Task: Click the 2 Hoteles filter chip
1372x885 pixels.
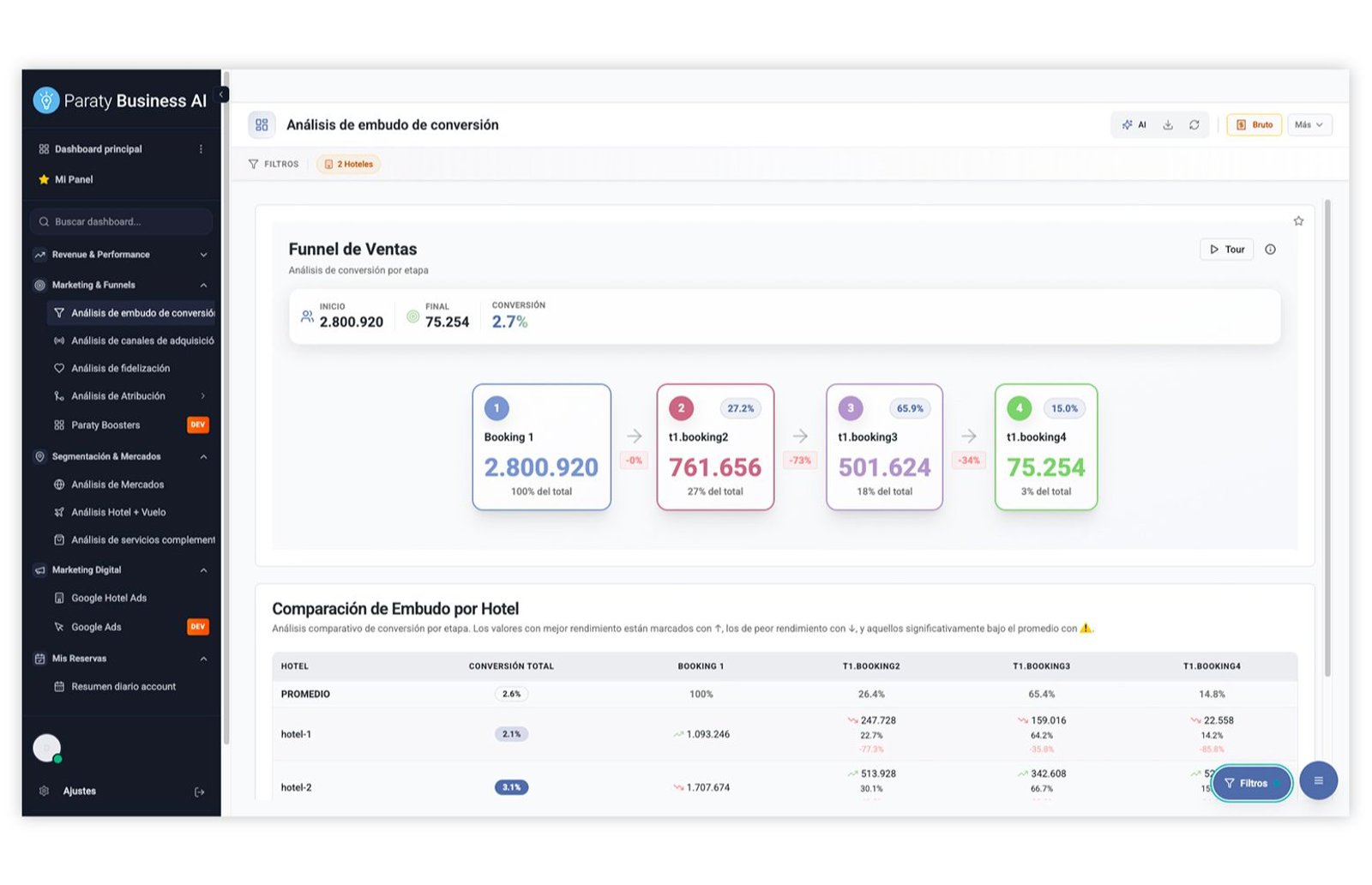Action: (348, 164)
